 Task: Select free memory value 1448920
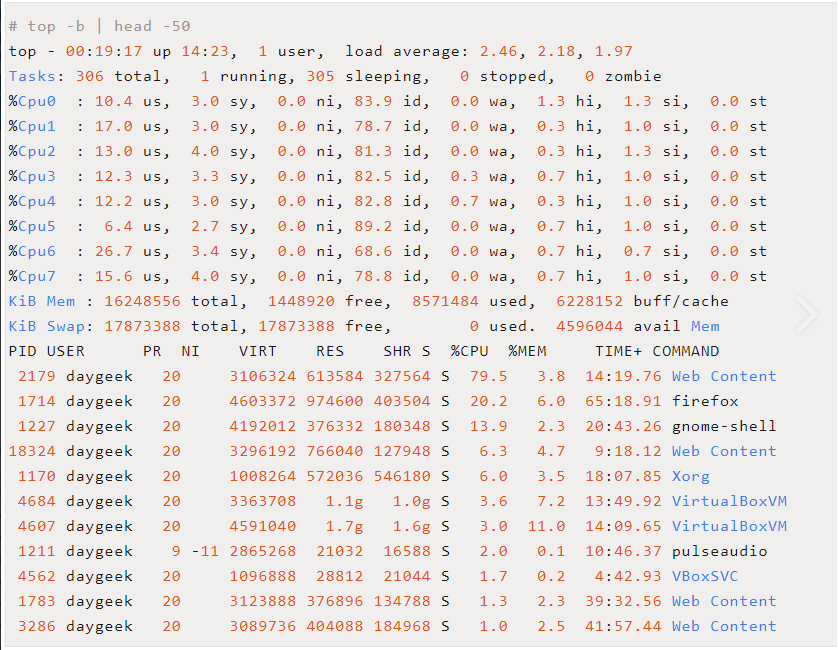click(x=301, y=301)
